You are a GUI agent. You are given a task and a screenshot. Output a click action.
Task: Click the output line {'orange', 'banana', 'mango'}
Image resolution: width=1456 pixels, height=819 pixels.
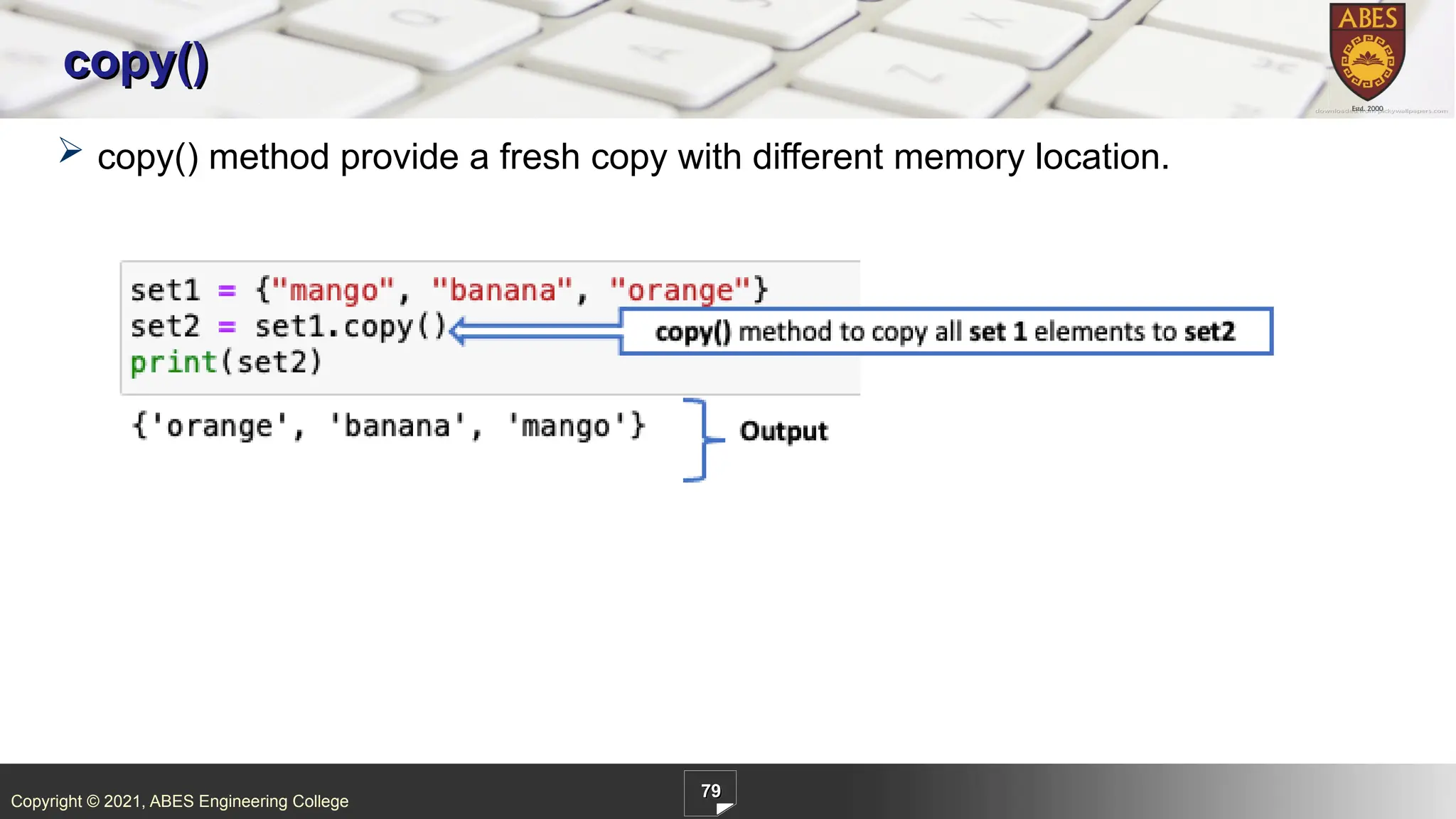tap(389, 427)
